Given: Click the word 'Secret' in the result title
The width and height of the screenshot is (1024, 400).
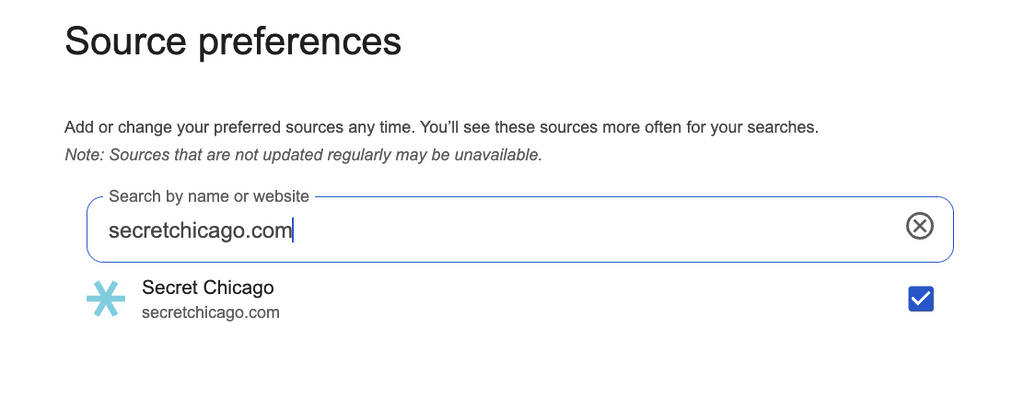Looking at the screenshot, I should point(170,288).
